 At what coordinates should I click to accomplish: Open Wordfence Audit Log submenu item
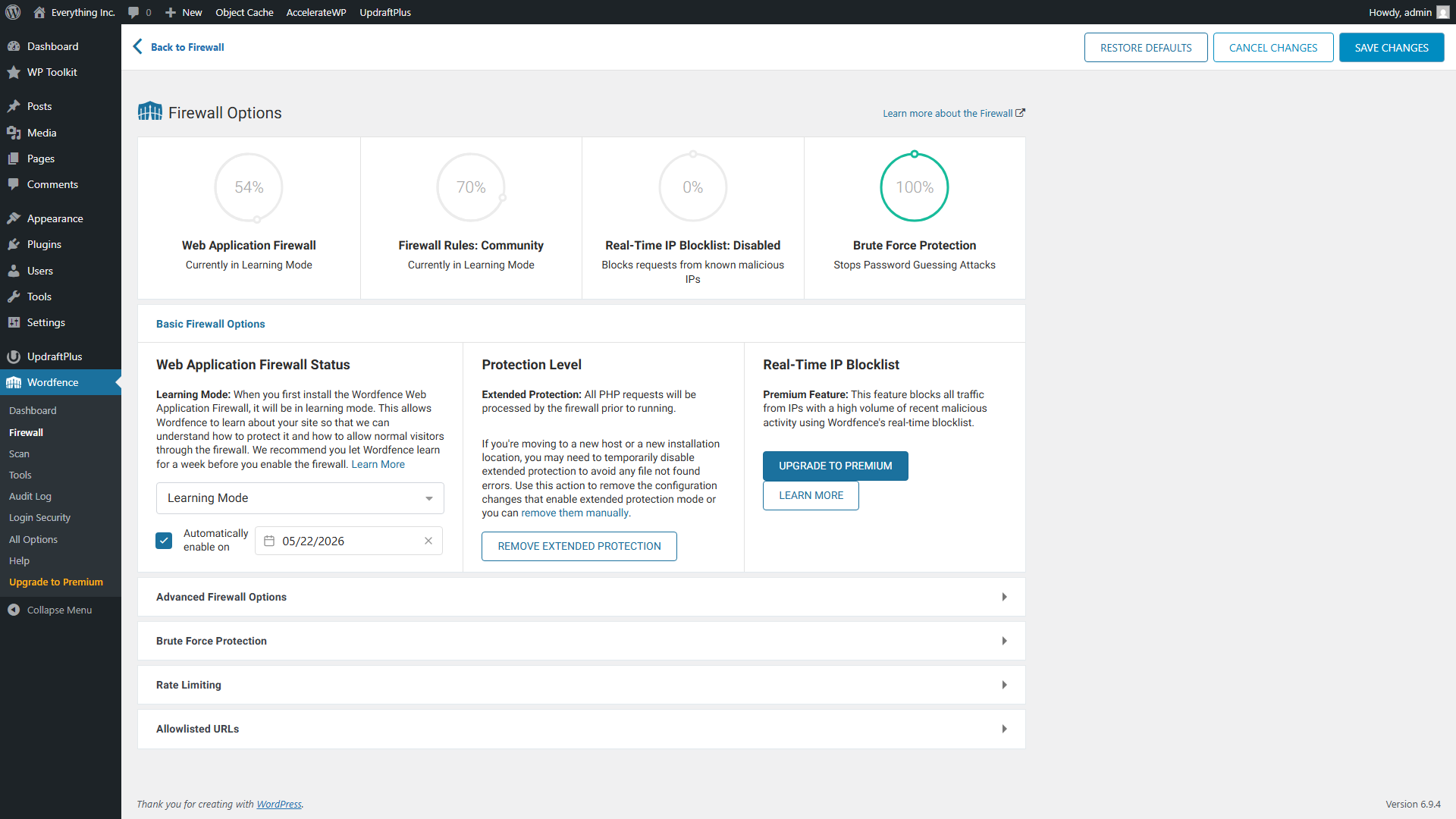pos(30,496)
